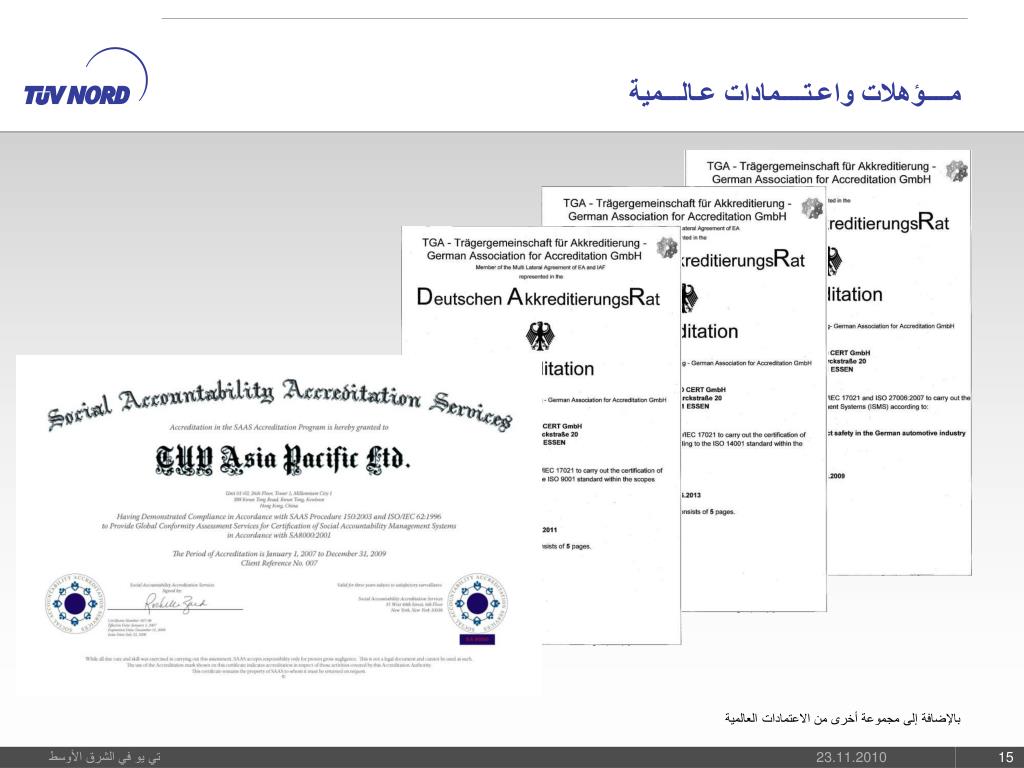Select the SAAS accreditation certificate image
1024x768 pixels.
279,526
